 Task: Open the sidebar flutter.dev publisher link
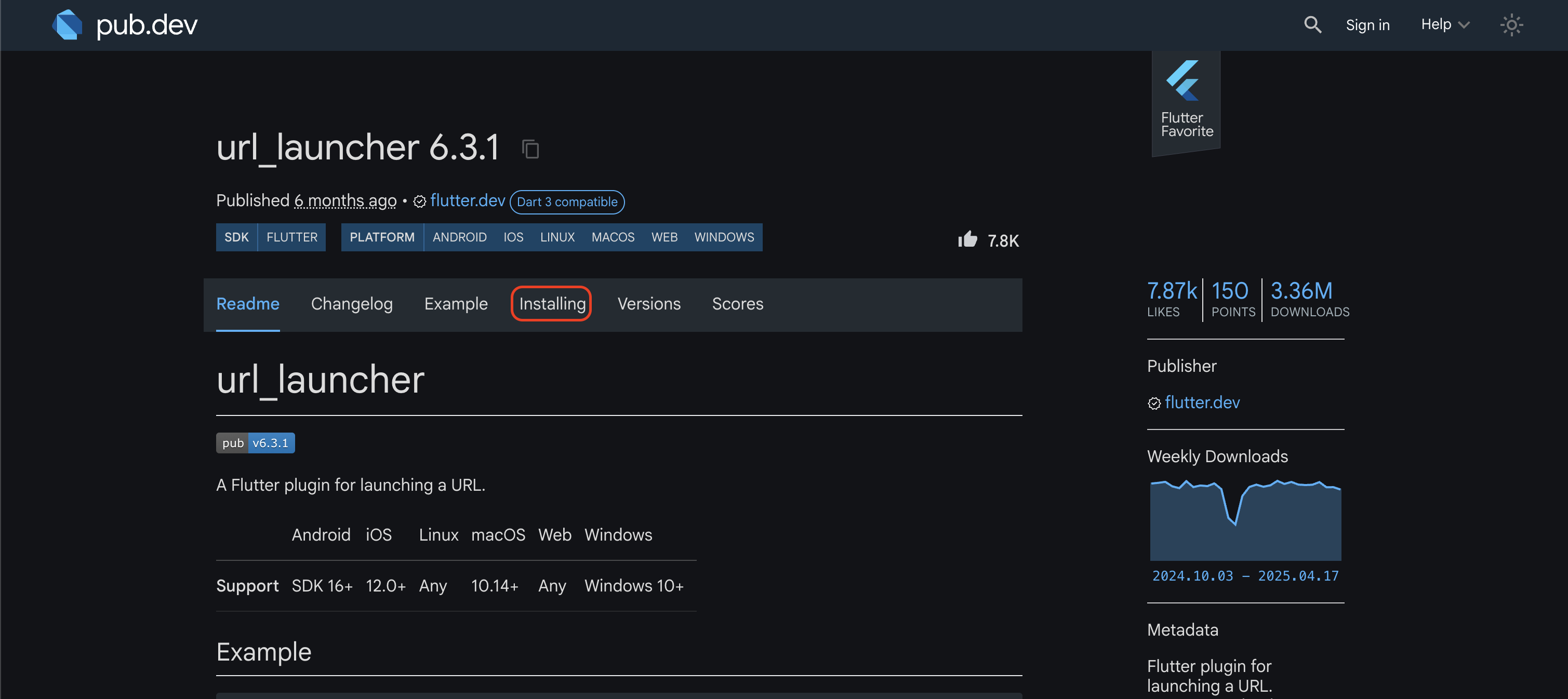[x=1202, y=403]
